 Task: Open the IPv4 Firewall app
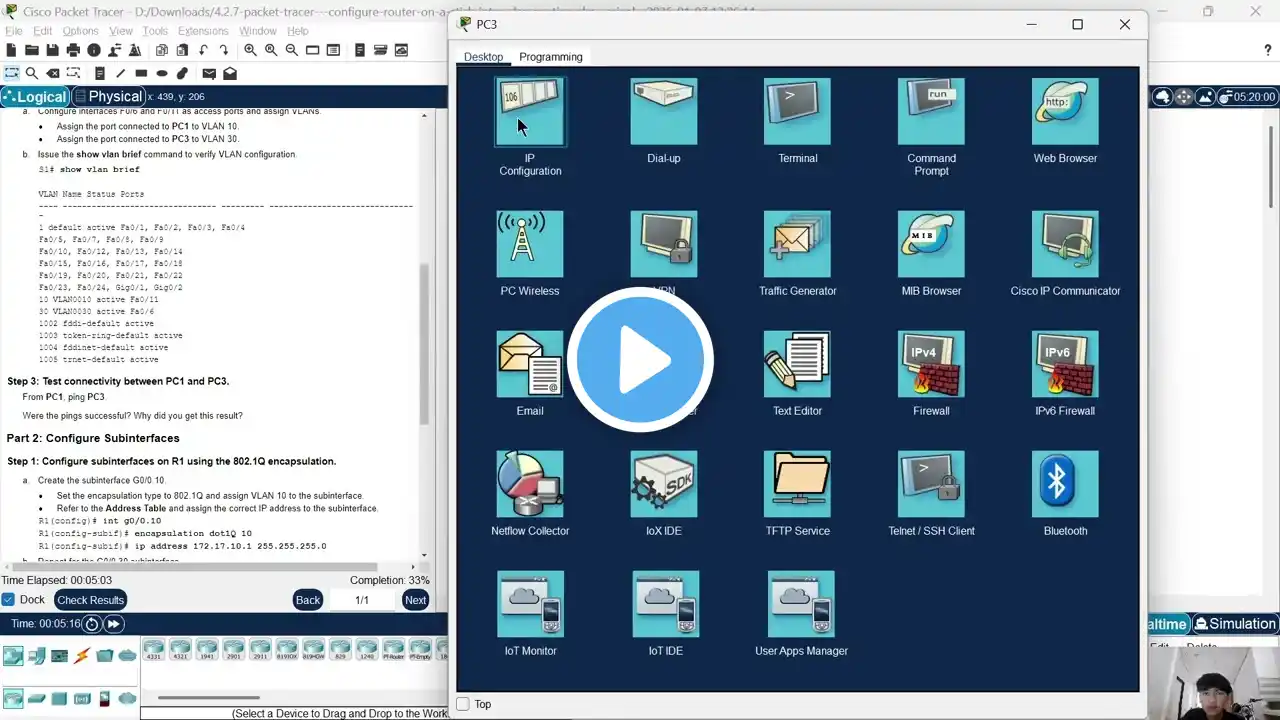pos(931,364)
